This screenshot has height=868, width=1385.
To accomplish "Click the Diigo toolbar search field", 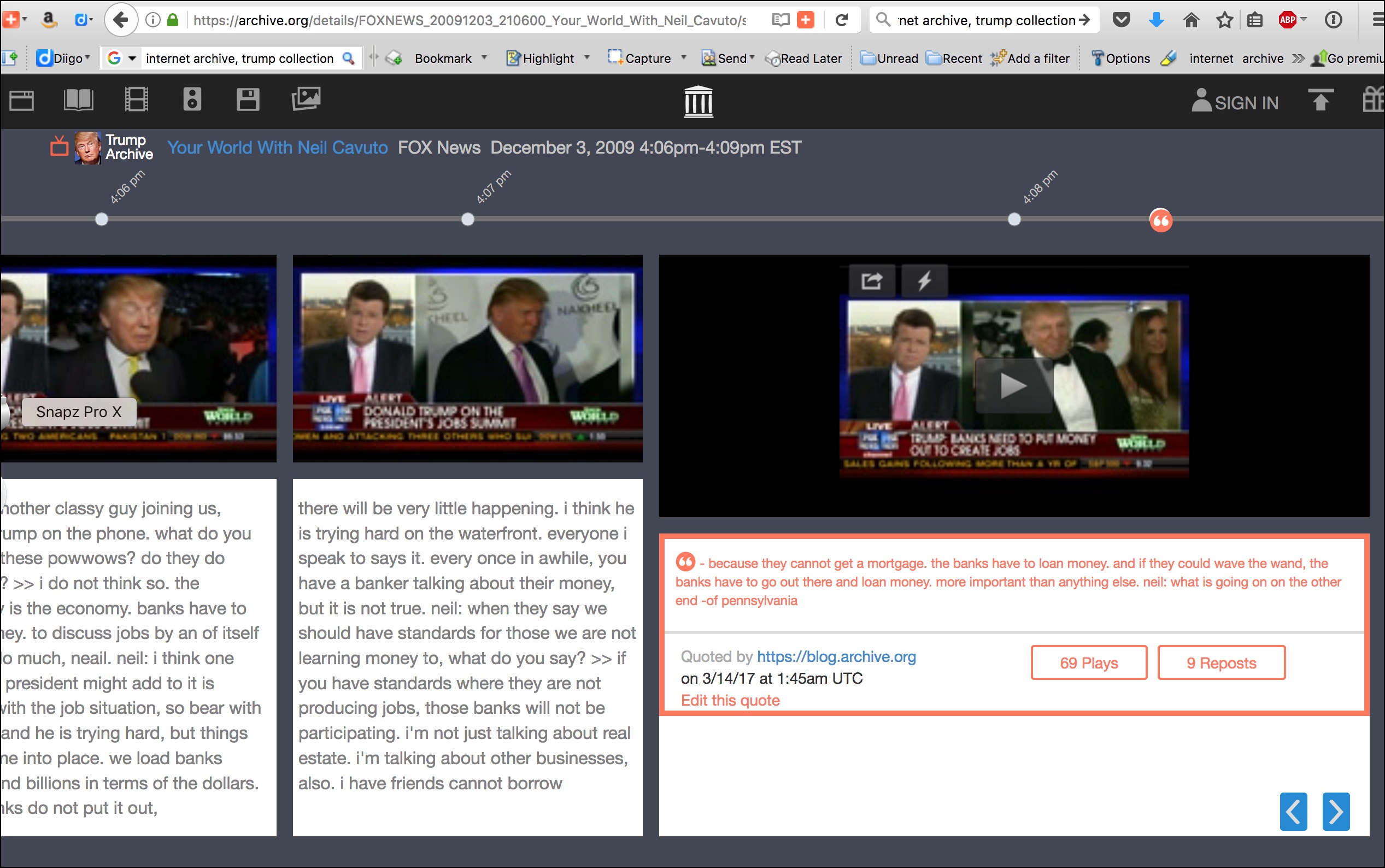I will pyautogui.click(x=239, y=58).
